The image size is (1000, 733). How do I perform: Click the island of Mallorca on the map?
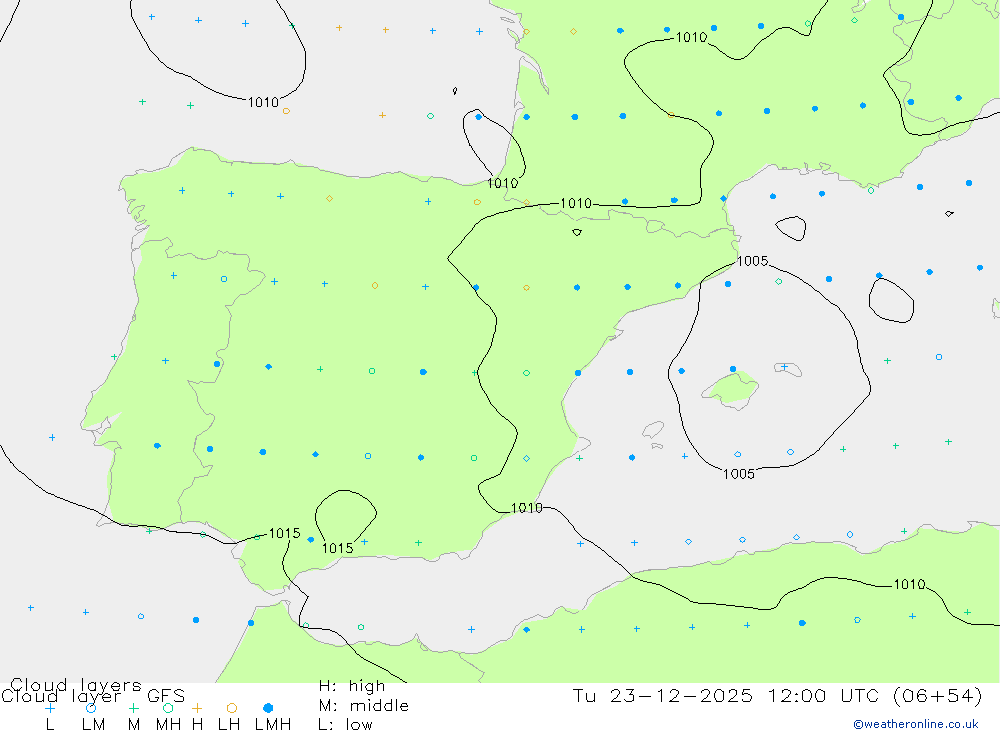[731, 389]
